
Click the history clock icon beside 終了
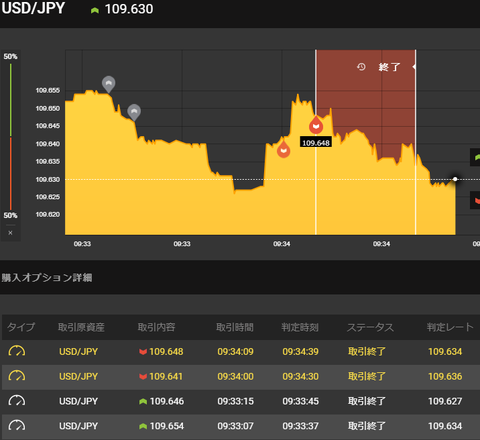[x=361, y=67]
